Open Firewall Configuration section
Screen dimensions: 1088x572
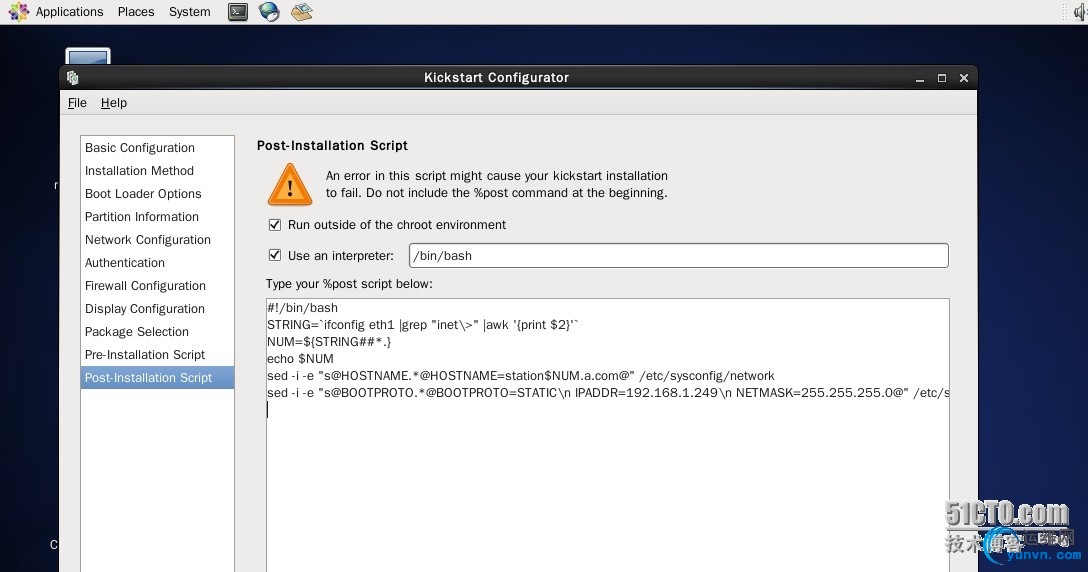point(158,285)
